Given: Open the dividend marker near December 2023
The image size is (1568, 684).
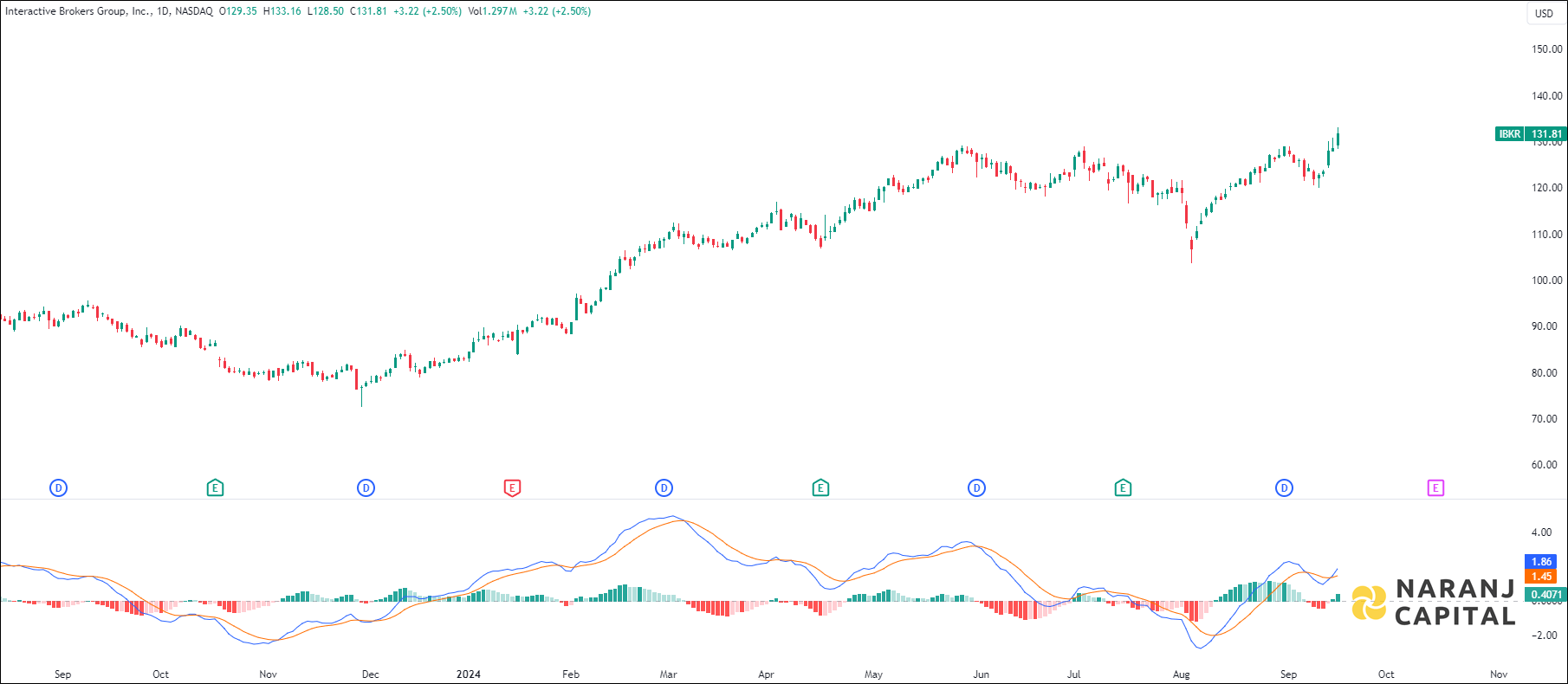Looking at the screenshot, I should point(366,488).
